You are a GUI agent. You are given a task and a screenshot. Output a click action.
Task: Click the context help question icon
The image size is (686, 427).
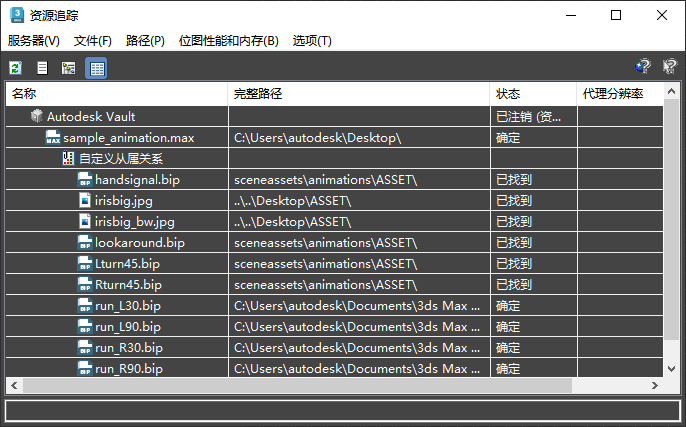tap(669, 66)
